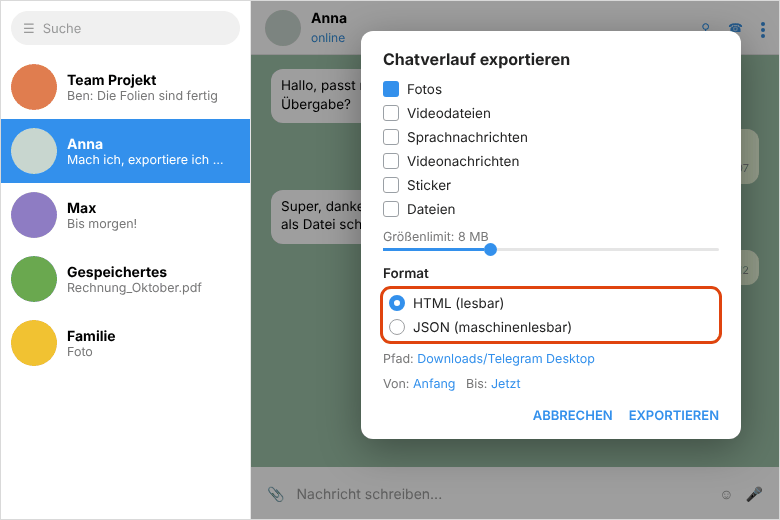The height and width of the screenshot is (520, 780).
Task: Click the EXPORTIEREN button
Action: click(x=674, y=416)
